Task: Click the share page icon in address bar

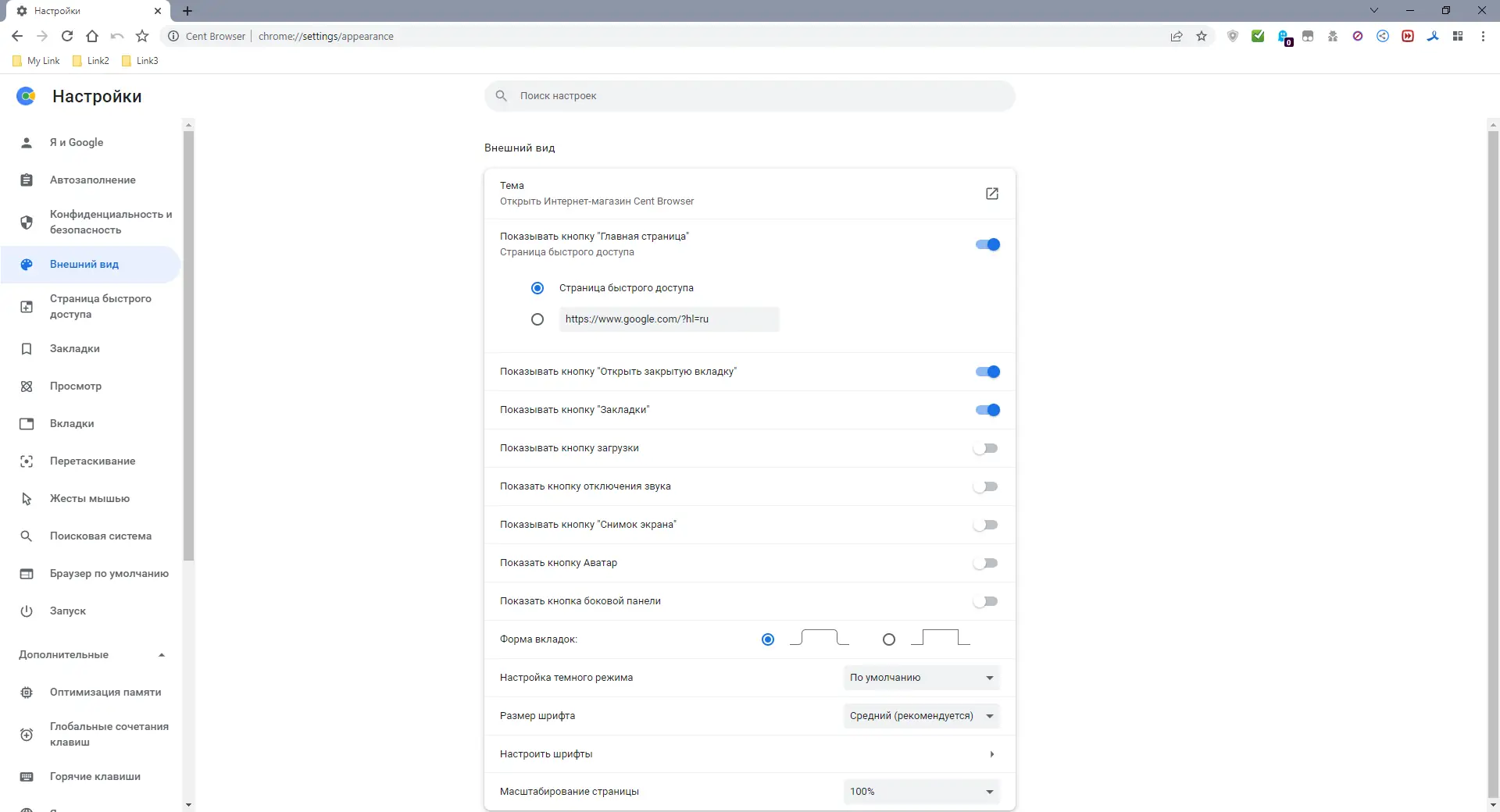Action: point(1177,36)
